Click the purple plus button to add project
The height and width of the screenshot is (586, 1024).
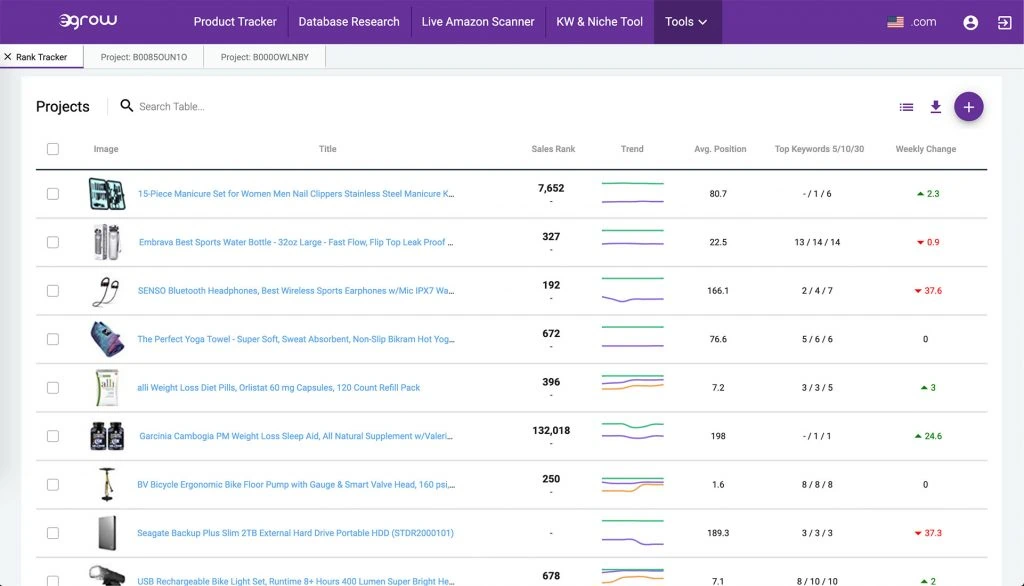968,106
